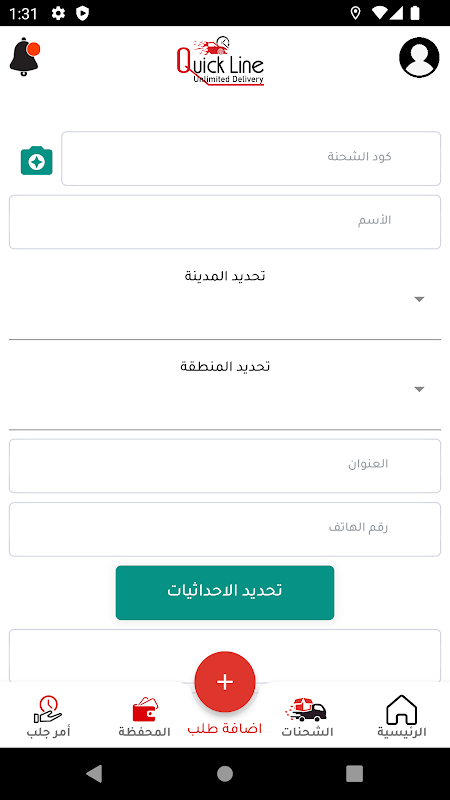Tap the تحديد الاحداثيات green button

225,593
